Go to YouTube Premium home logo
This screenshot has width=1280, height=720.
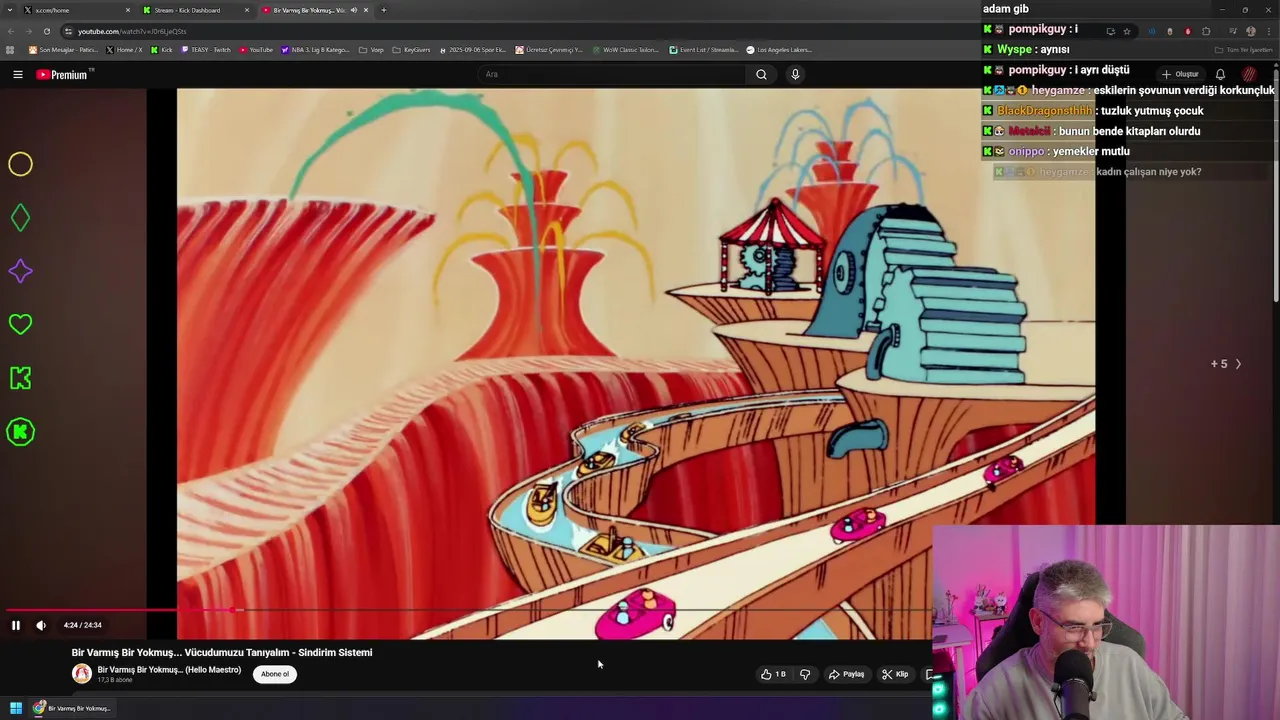64,74
